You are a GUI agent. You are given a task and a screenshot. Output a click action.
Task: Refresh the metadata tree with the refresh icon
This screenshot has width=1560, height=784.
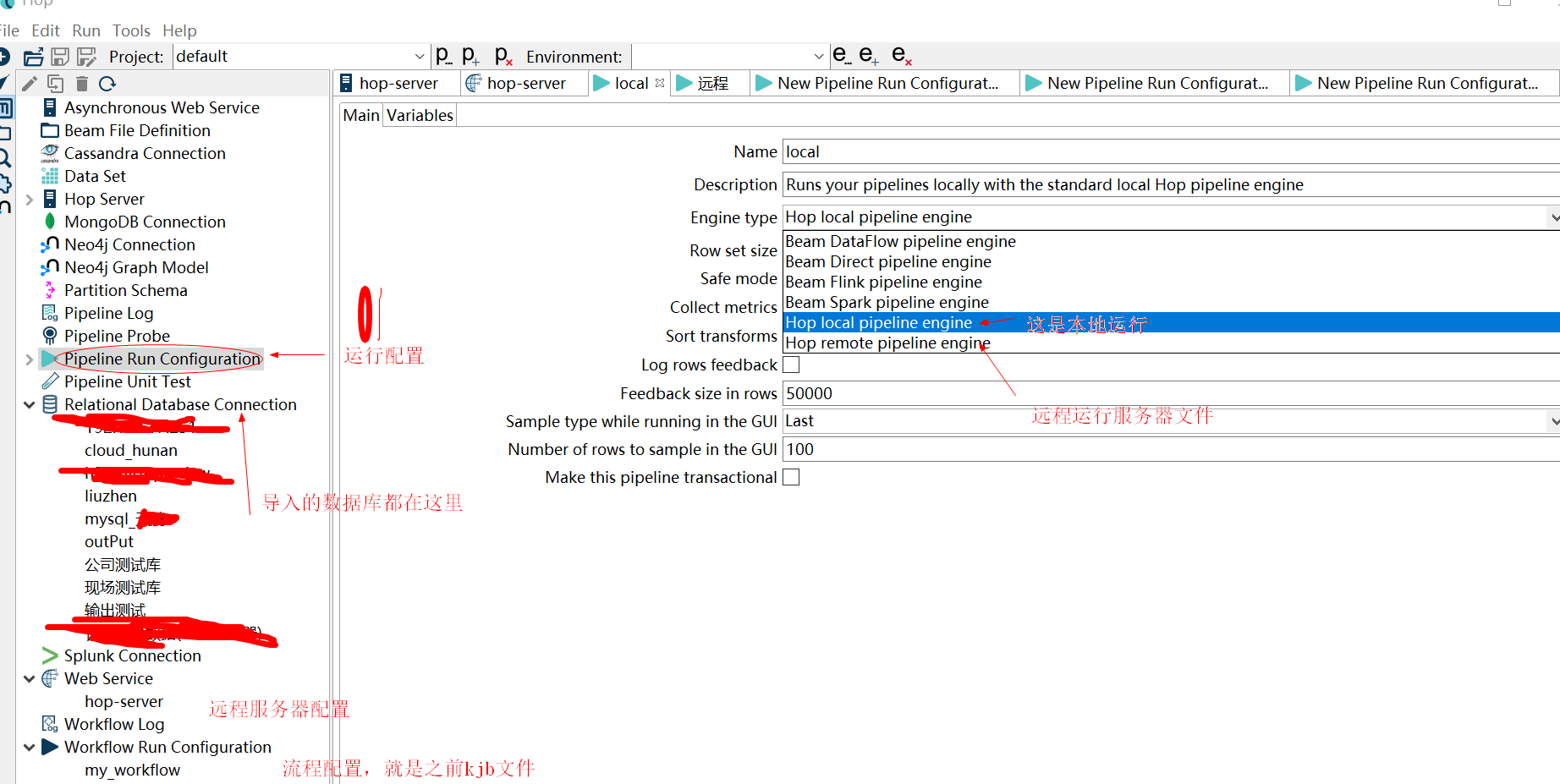[107, 83]
